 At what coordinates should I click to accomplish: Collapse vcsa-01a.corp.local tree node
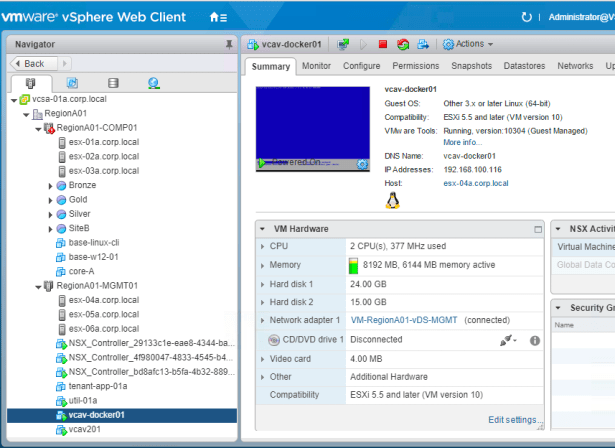[14, 100]
